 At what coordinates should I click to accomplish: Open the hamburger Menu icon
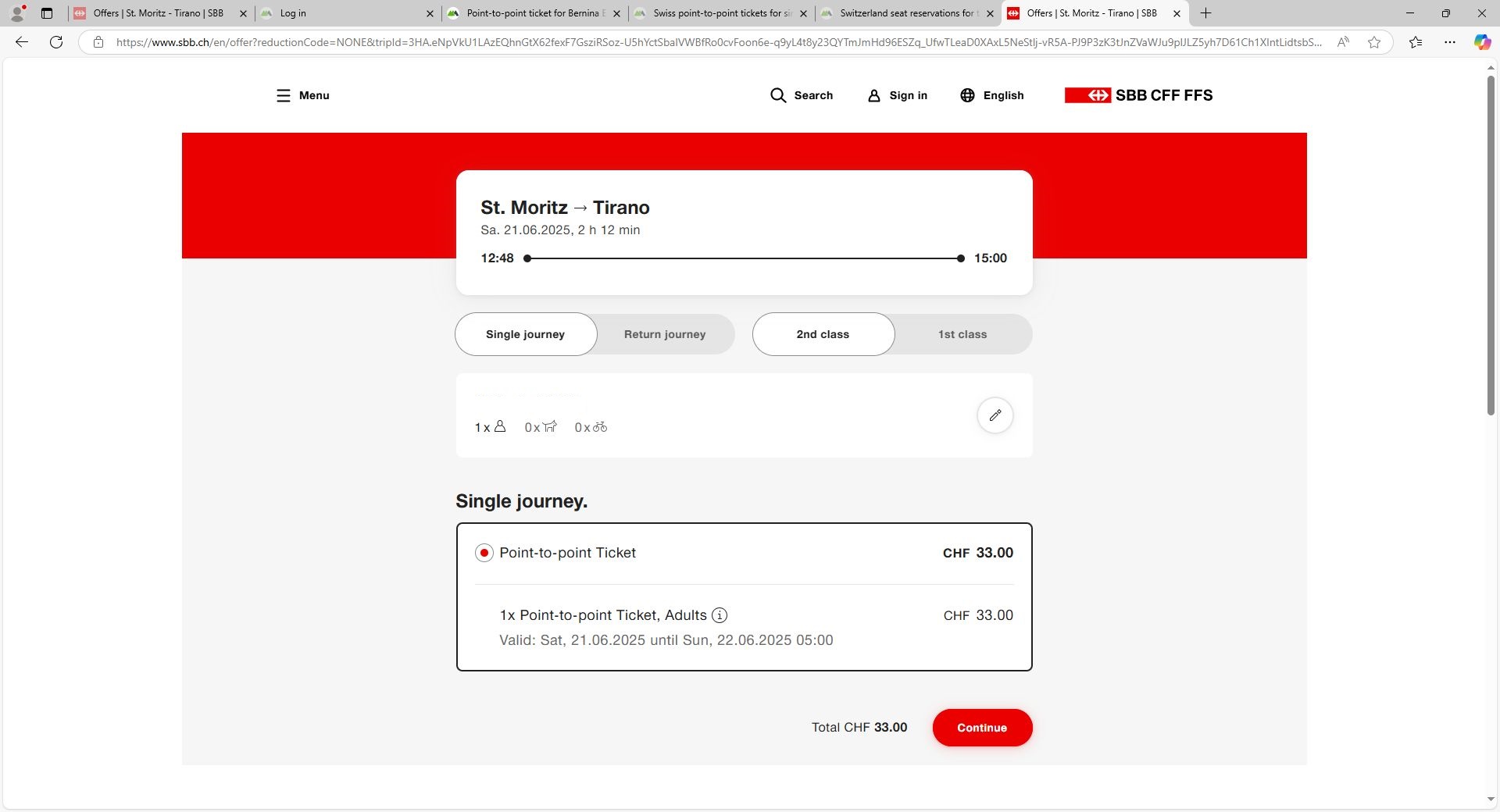pyautogui.click(x=283, y=95)
